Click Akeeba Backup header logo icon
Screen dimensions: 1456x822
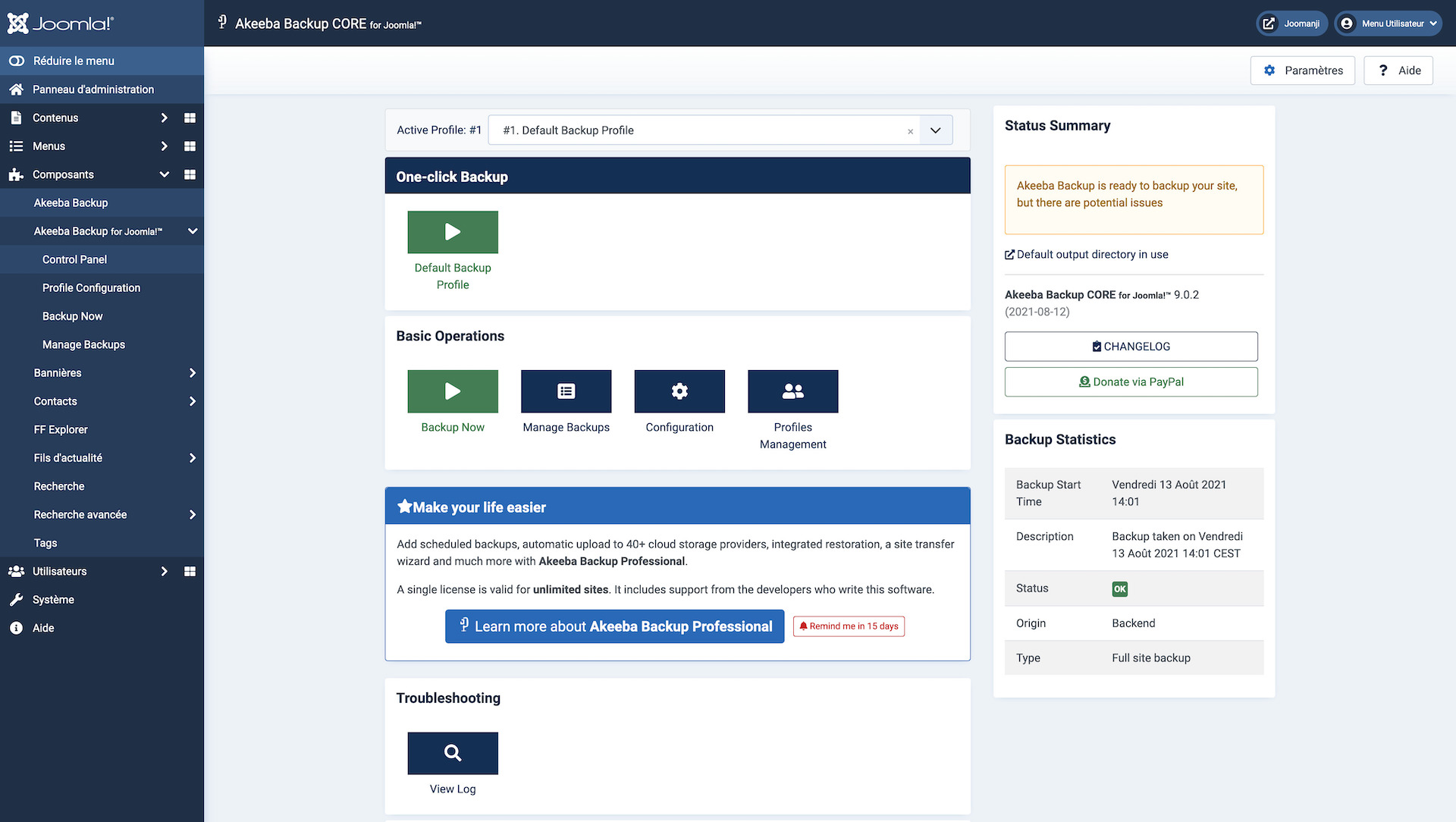click(222, 21)
